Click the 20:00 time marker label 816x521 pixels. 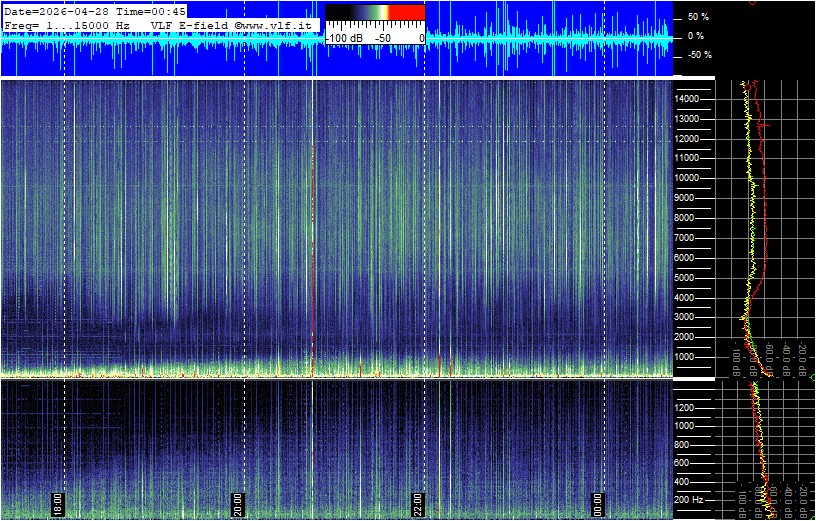(x=237, y=504)
